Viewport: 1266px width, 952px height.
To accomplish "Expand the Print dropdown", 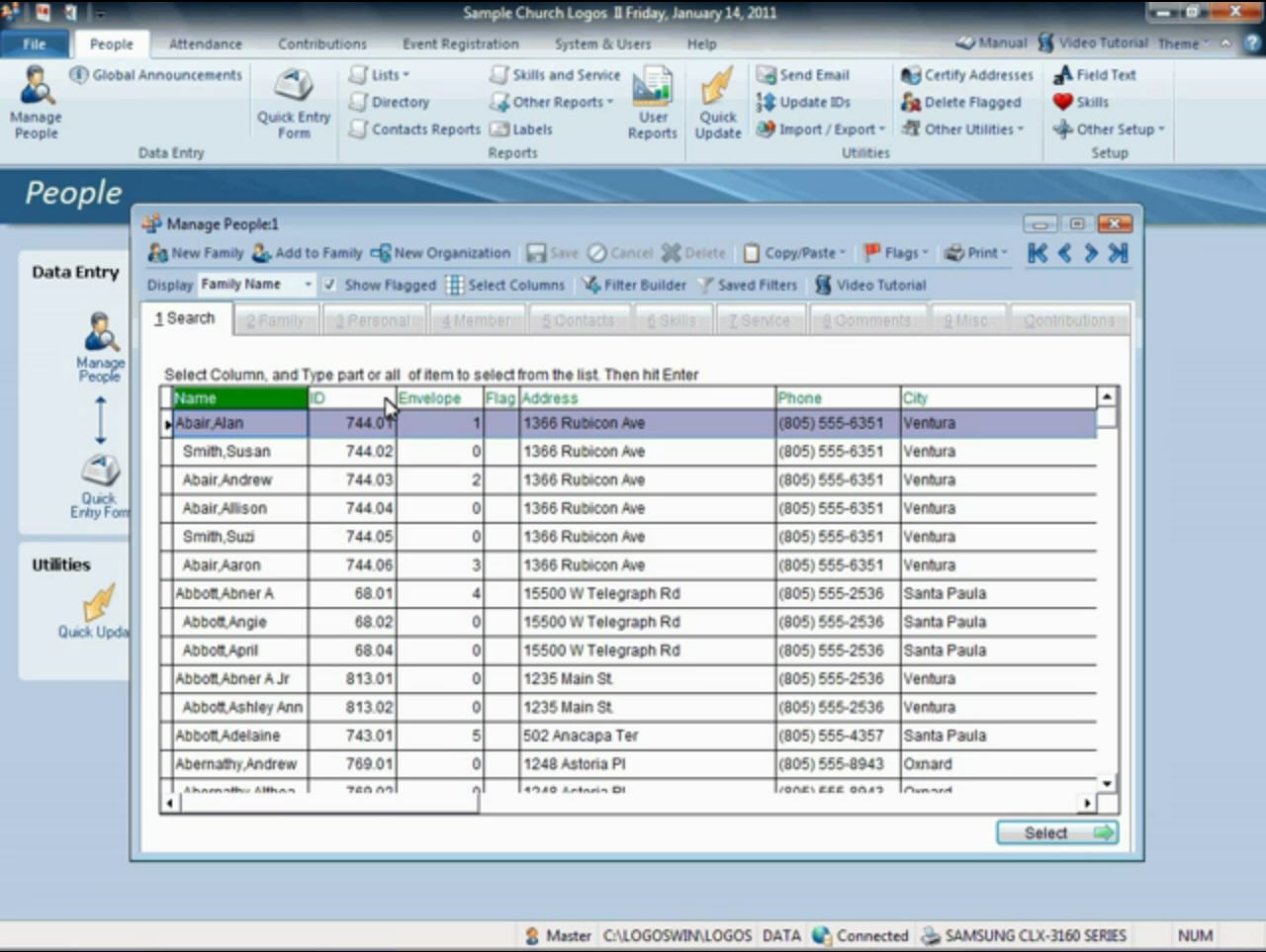I will pyautogui.click(x=976, y=253).
